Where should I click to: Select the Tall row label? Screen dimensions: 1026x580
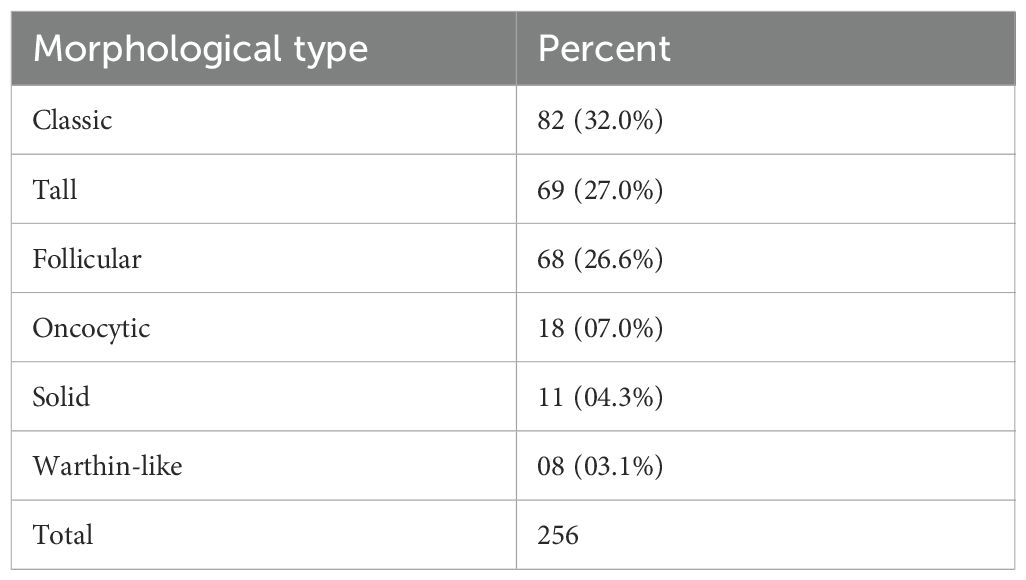[x=55, y=189]
